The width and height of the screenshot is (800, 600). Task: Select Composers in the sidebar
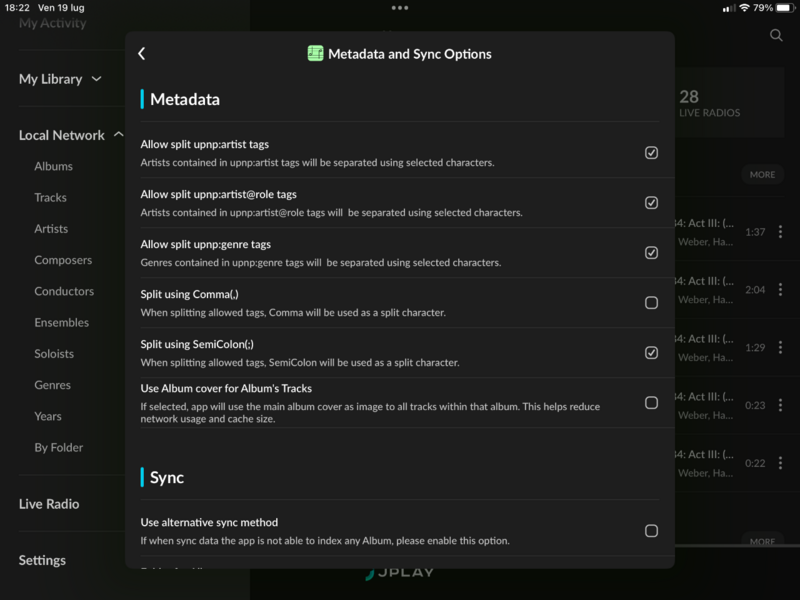click(x=63, y=260)
